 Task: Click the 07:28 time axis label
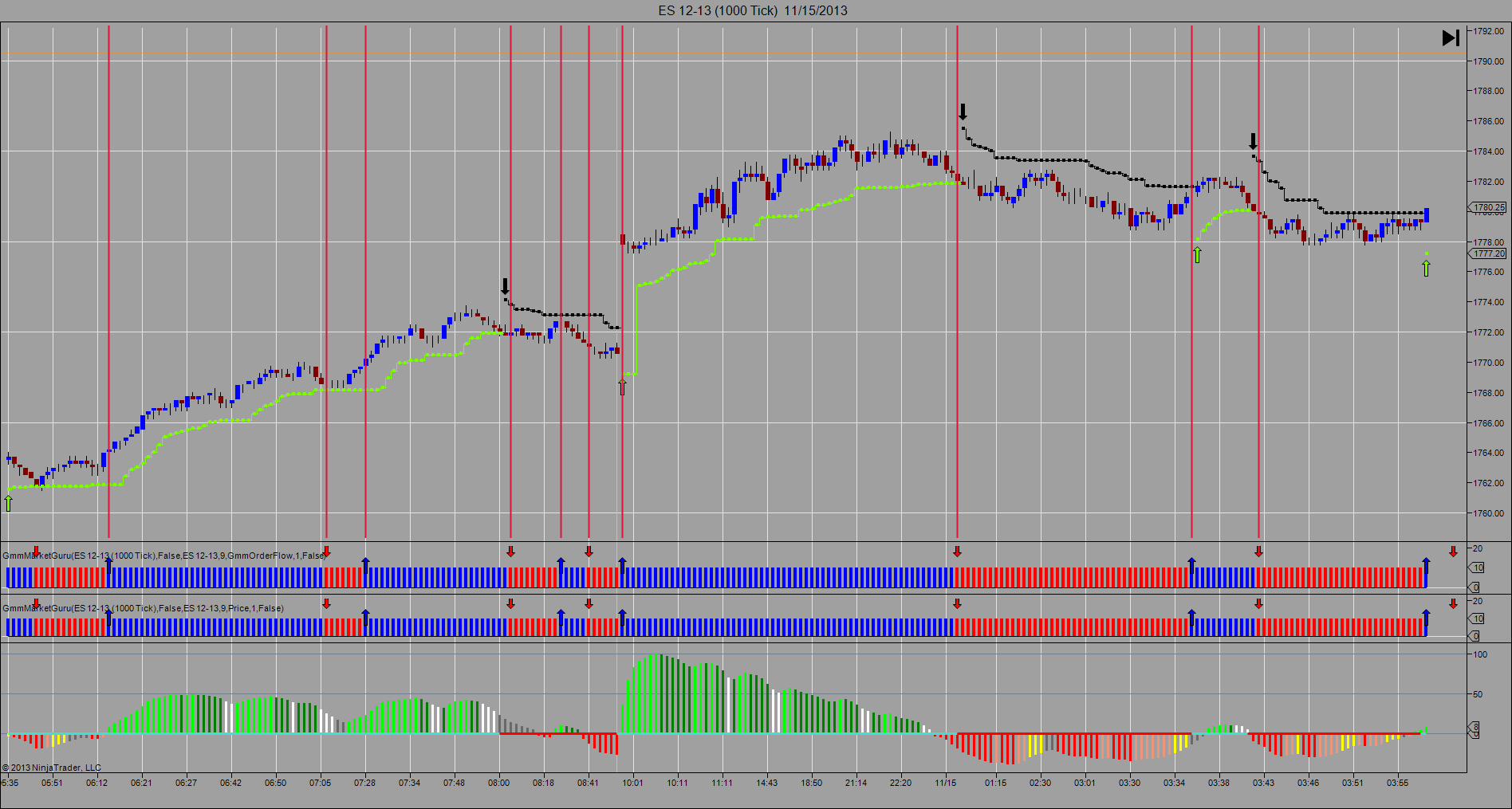coord(365,783)
